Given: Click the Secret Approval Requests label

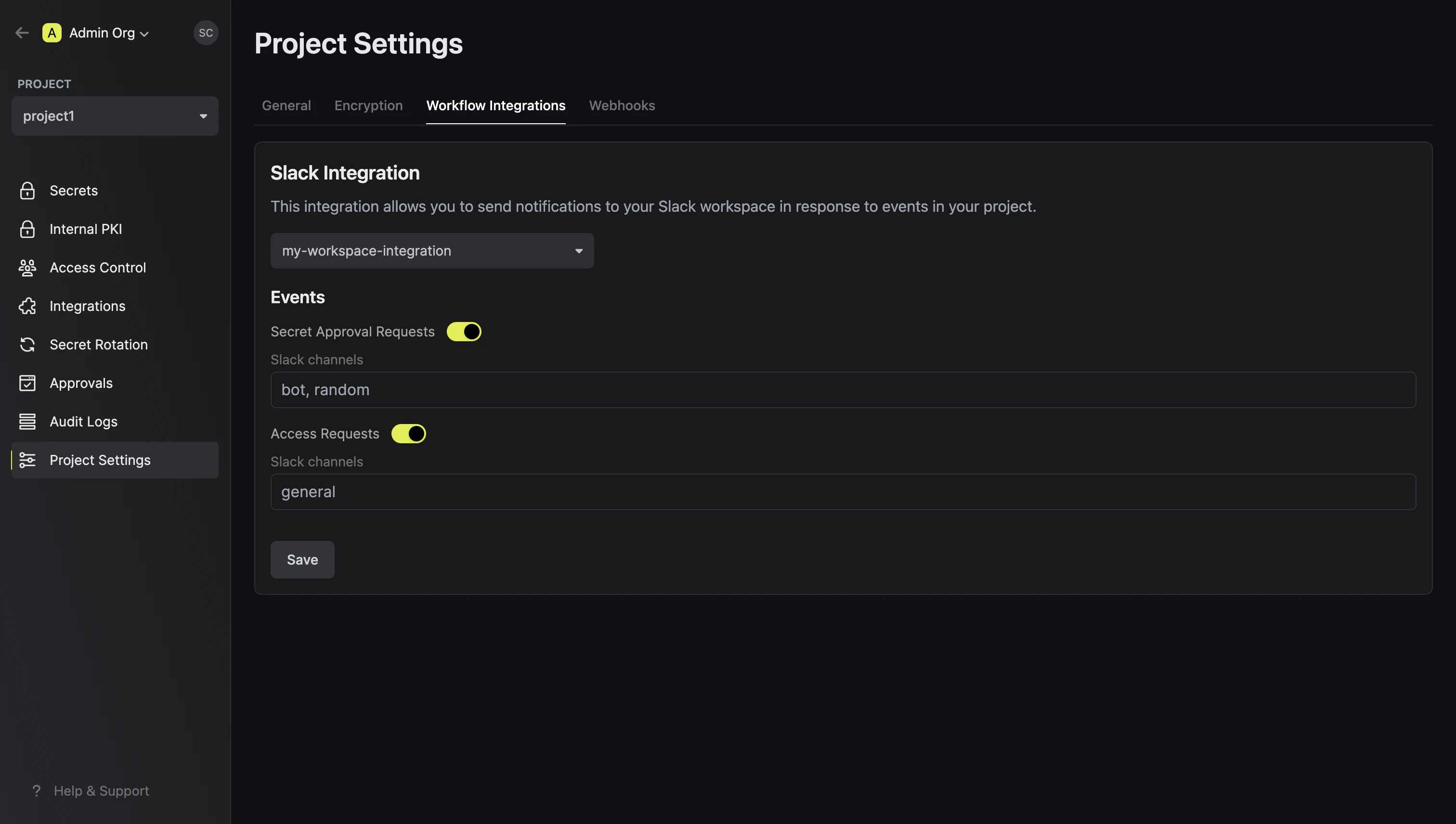Looking at the screenshot, I should [x=352, y=332].
